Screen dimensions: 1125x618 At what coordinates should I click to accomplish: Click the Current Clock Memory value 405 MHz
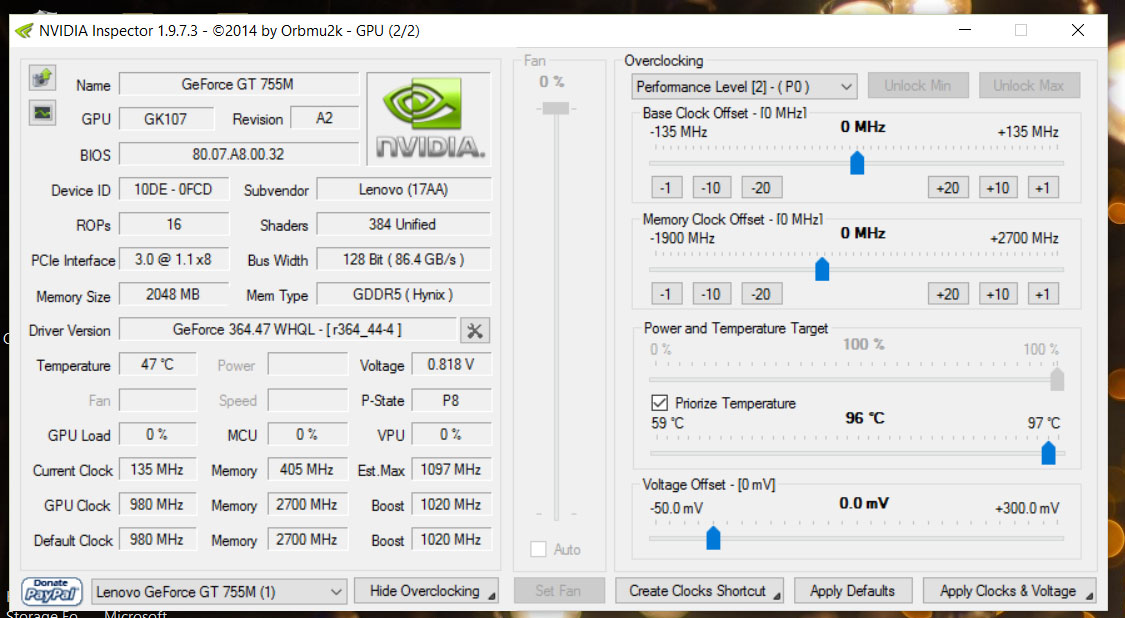click(x=307, y=469)
